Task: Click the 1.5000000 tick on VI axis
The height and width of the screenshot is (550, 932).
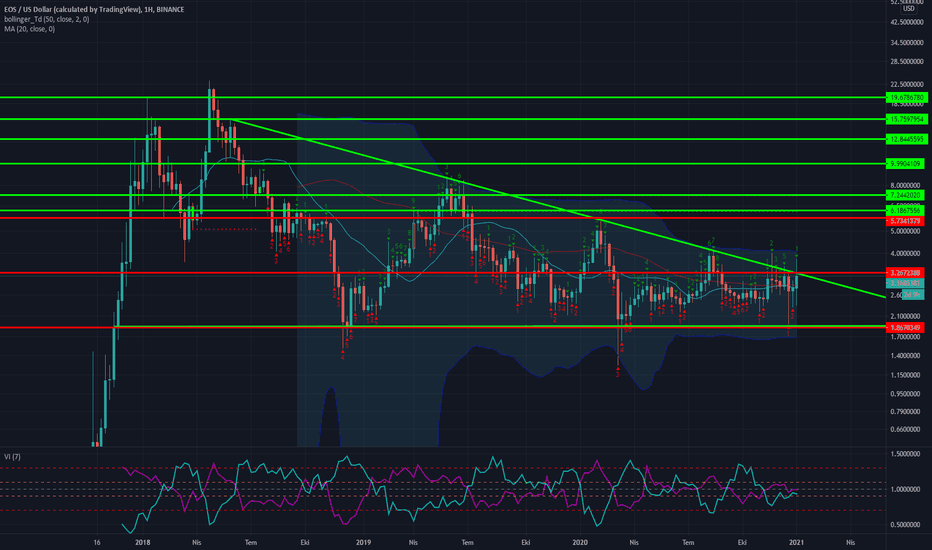Action: pos(906,454)
